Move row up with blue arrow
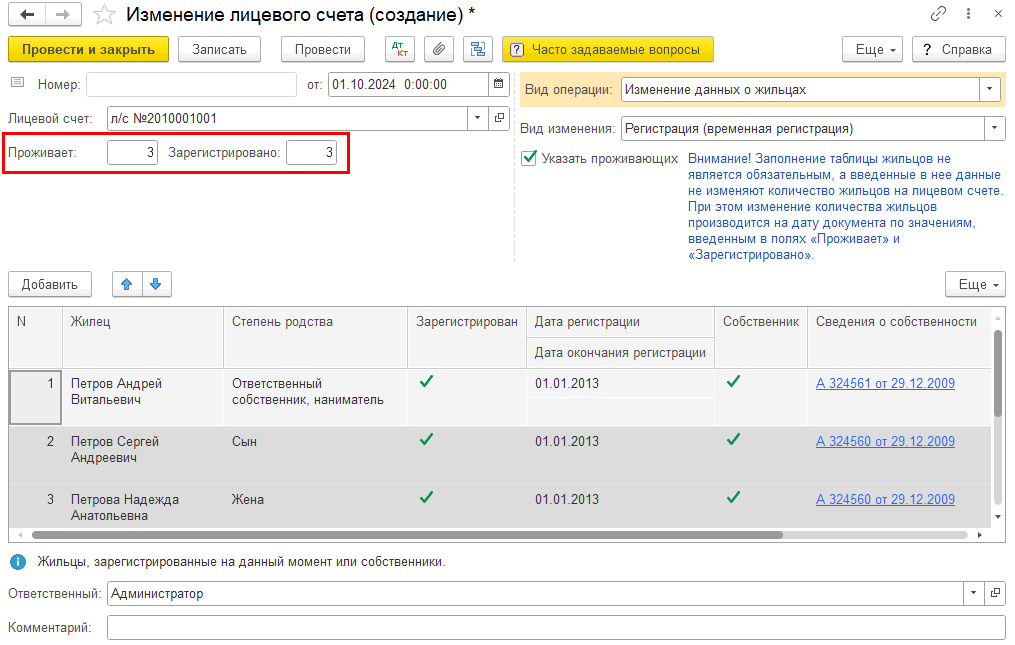Viewport: 1015px width, 645px height. [126, 285]
